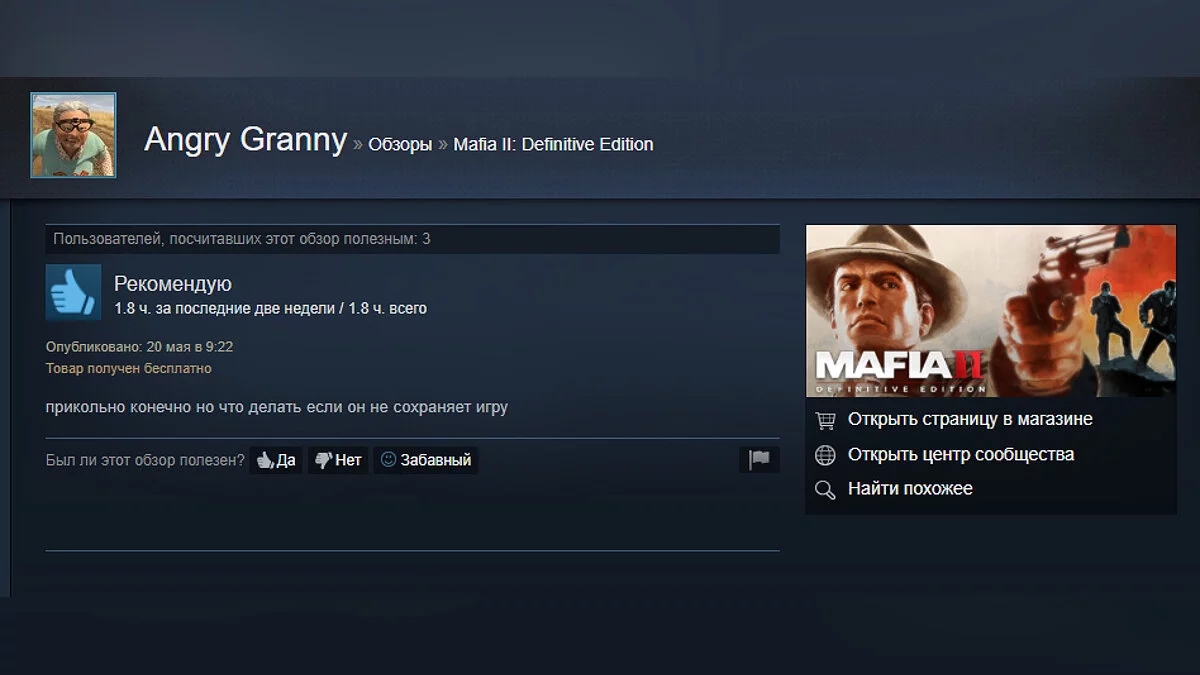Select Открыть страницу в магазине
This screenshot has width=1200, height=675.
click(970, 419)
